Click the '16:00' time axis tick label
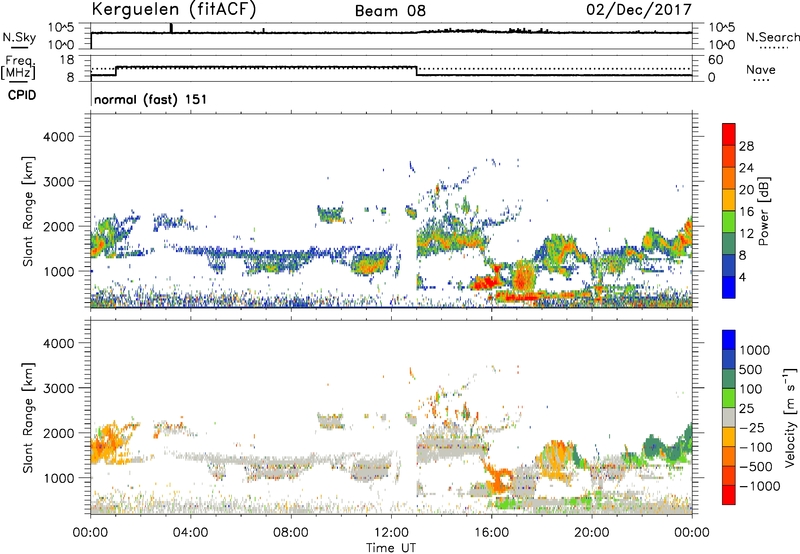Viewport: 800px width, 554px height. coord(491,533)
